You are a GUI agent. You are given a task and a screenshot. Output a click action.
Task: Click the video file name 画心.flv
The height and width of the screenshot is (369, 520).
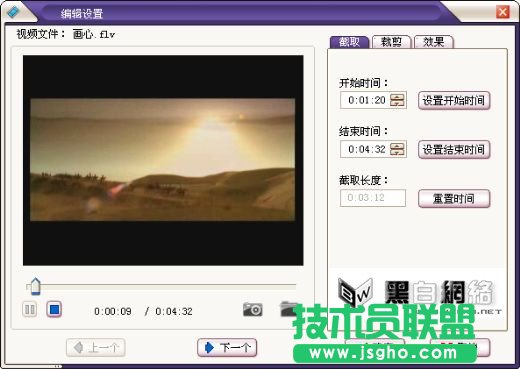click(94, 34)
